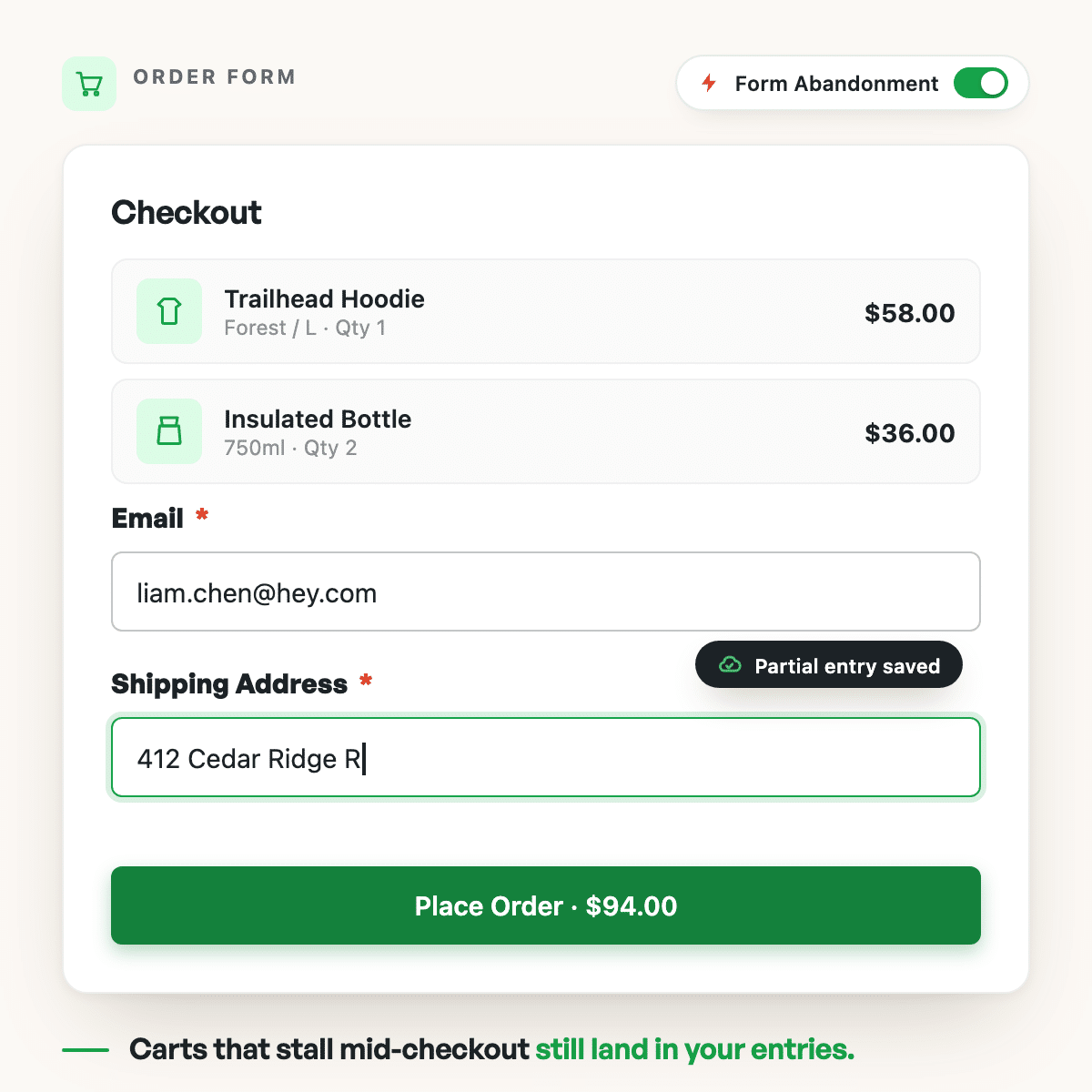This screenshot has width=1092, height=1092.
Task: Click the Checkout heading
Action: [x=187, y=212]
